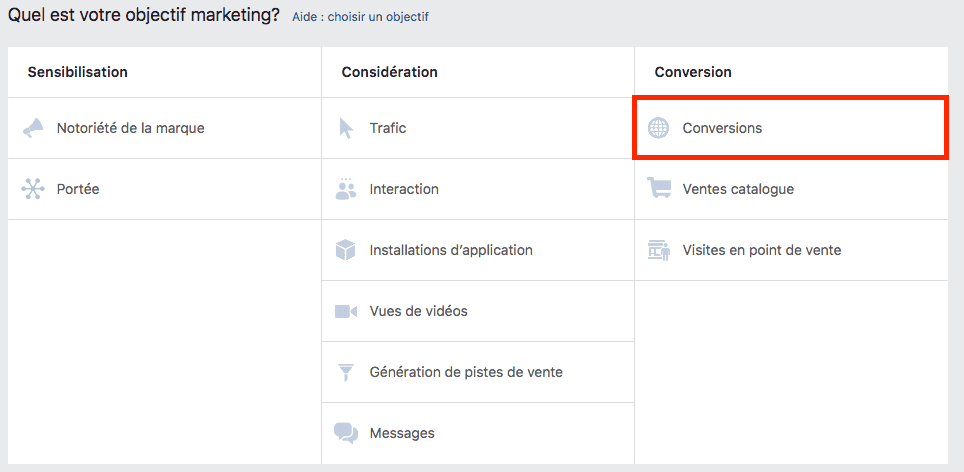This screenshot has width=964, height=472.
Task: Select the Génération de pistes de vente label
Action: [466, 372]
